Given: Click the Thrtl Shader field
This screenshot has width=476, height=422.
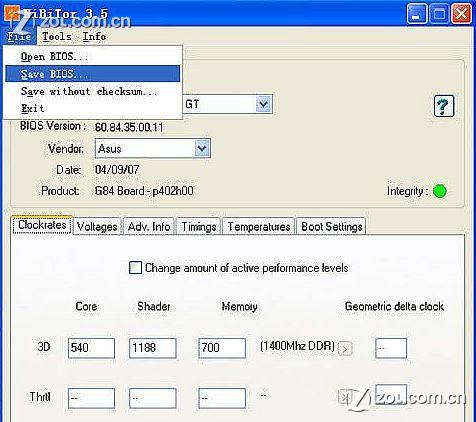Looking at the screenshot, I should point(153,398).
